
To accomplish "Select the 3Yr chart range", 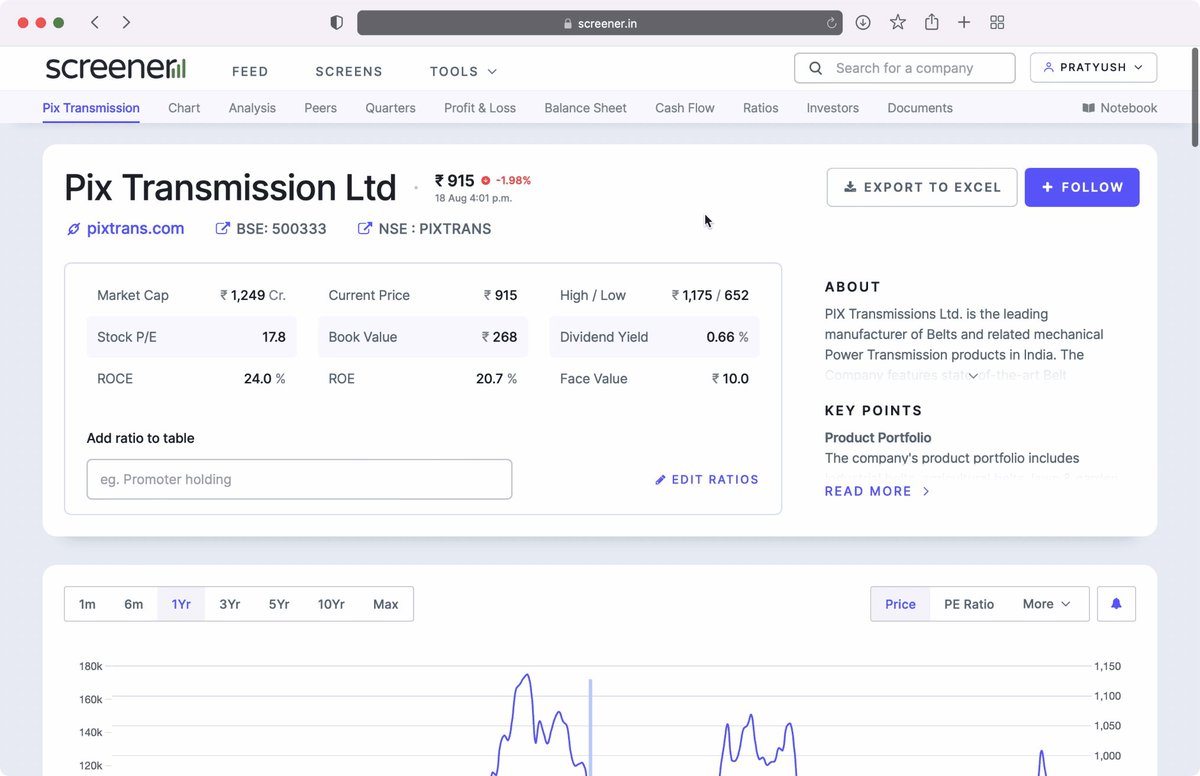I will tap(229, 604).
